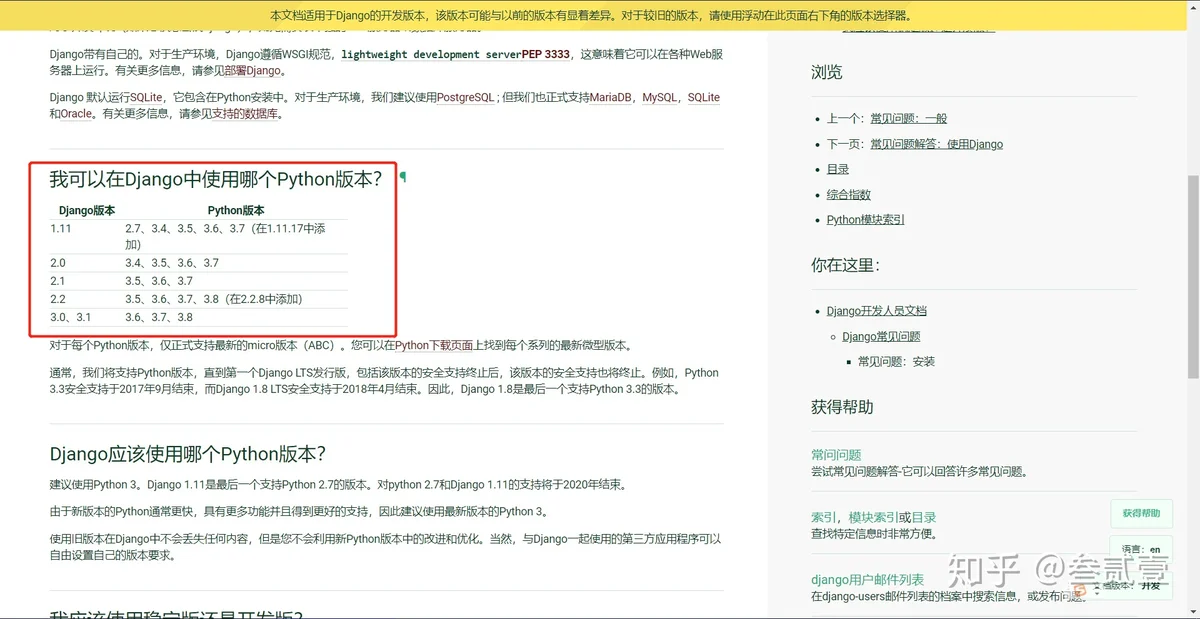Image resolution: width=1200 pixels, height=619 pixels.
Task: Open the 索引 link in the help section
Action: pos(823,517)
